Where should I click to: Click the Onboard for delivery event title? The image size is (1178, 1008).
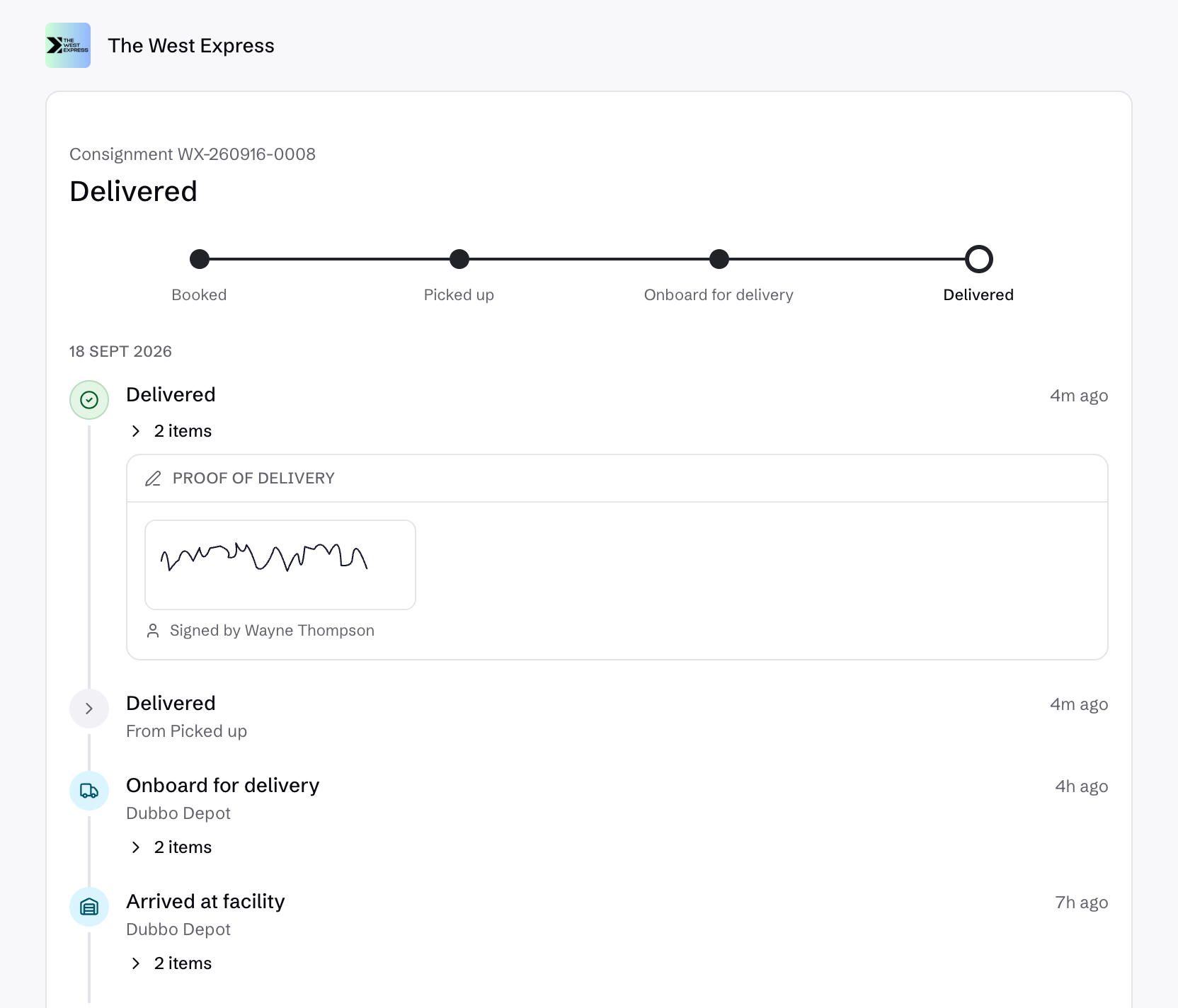[222, 786]
